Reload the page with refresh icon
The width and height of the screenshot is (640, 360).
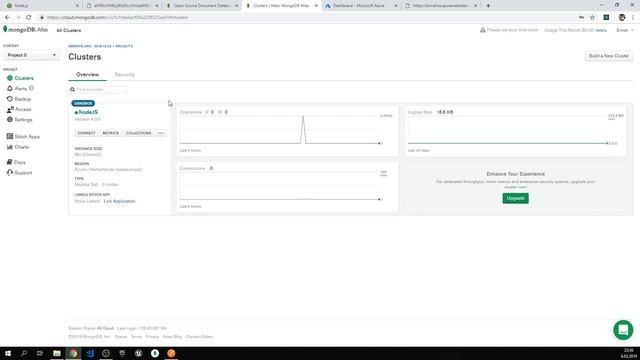(29, 18)
